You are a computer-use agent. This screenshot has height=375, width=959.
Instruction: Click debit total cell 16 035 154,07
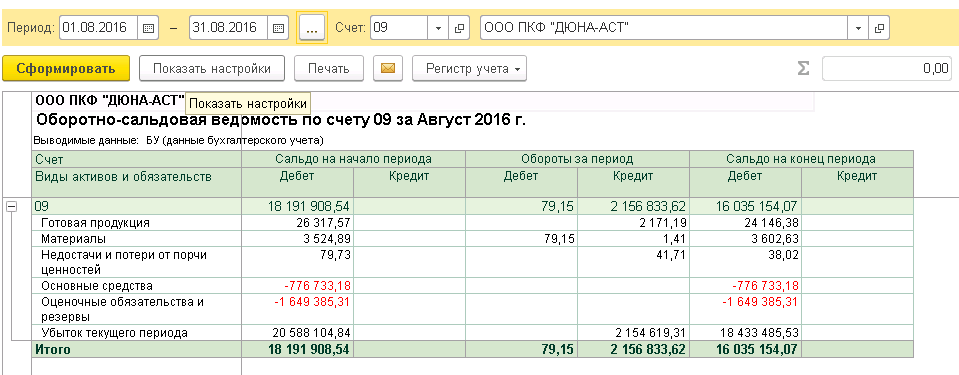[746, 350]
